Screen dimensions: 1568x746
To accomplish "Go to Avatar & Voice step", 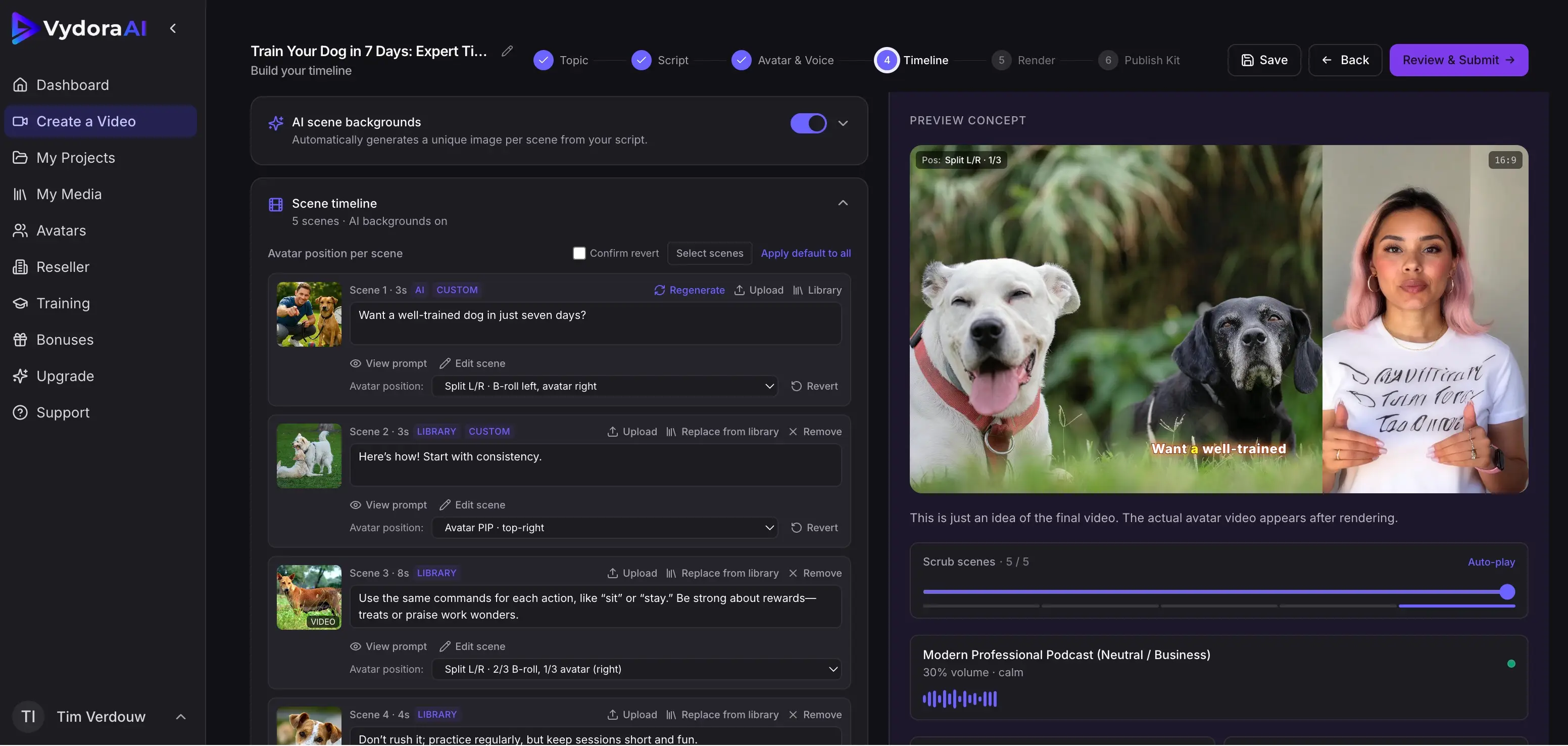I will [783, 60].
